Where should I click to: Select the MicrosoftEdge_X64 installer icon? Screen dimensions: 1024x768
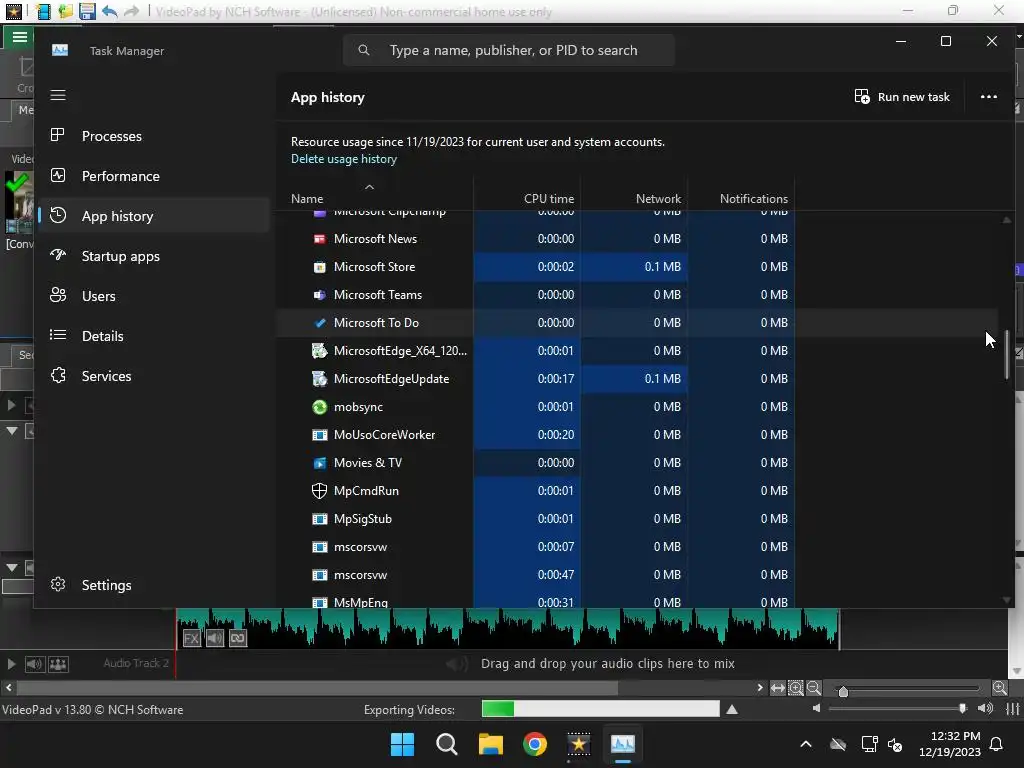[x=319, y=351]
